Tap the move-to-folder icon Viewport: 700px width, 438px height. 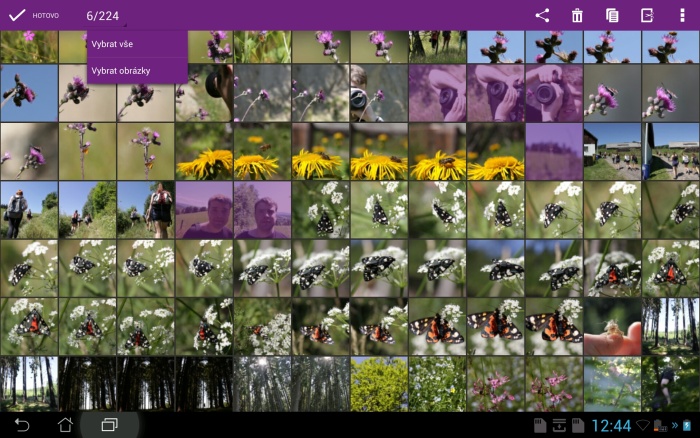(x=647, y=15)
